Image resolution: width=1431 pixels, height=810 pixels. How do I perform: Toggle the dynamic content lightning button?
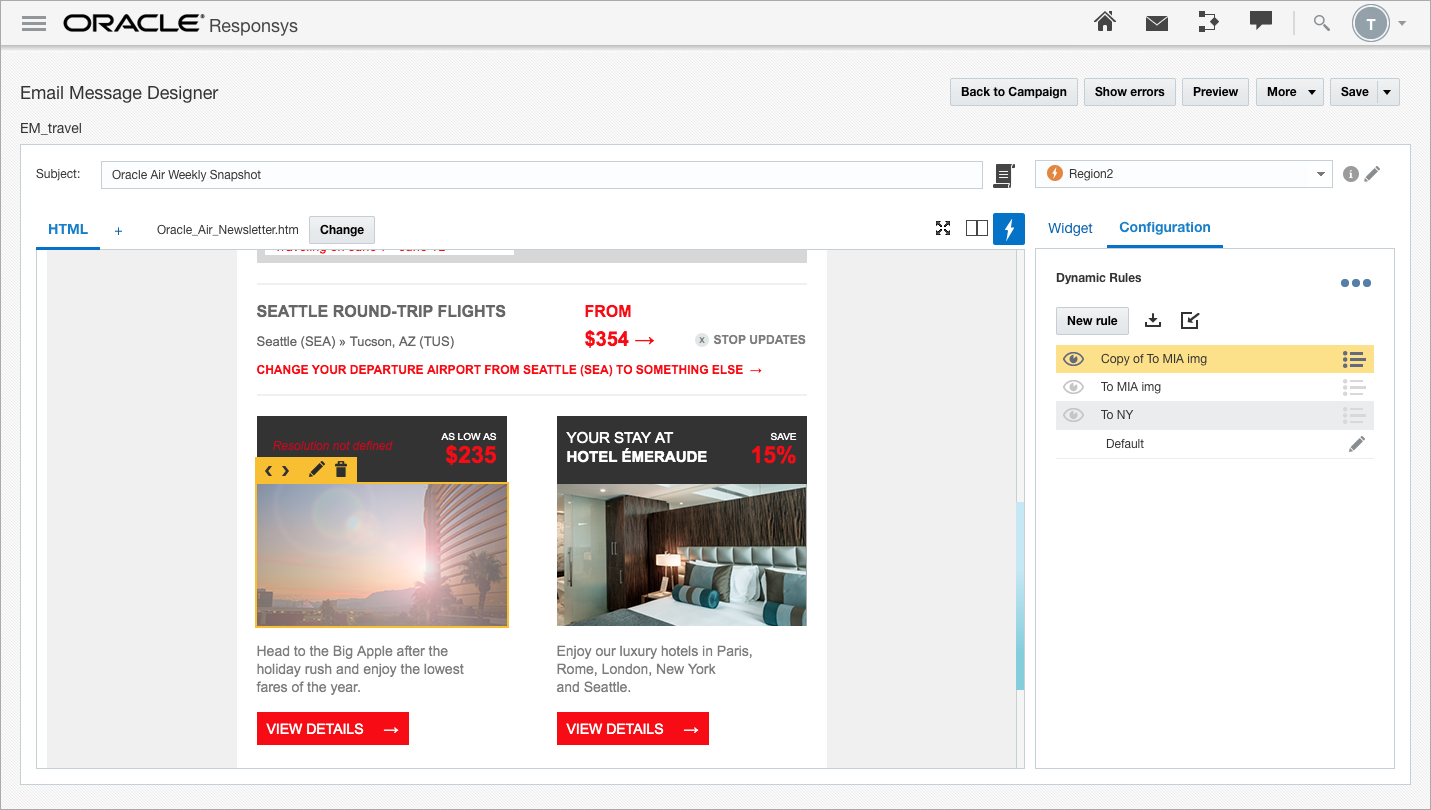click(x=1009, y=229)
